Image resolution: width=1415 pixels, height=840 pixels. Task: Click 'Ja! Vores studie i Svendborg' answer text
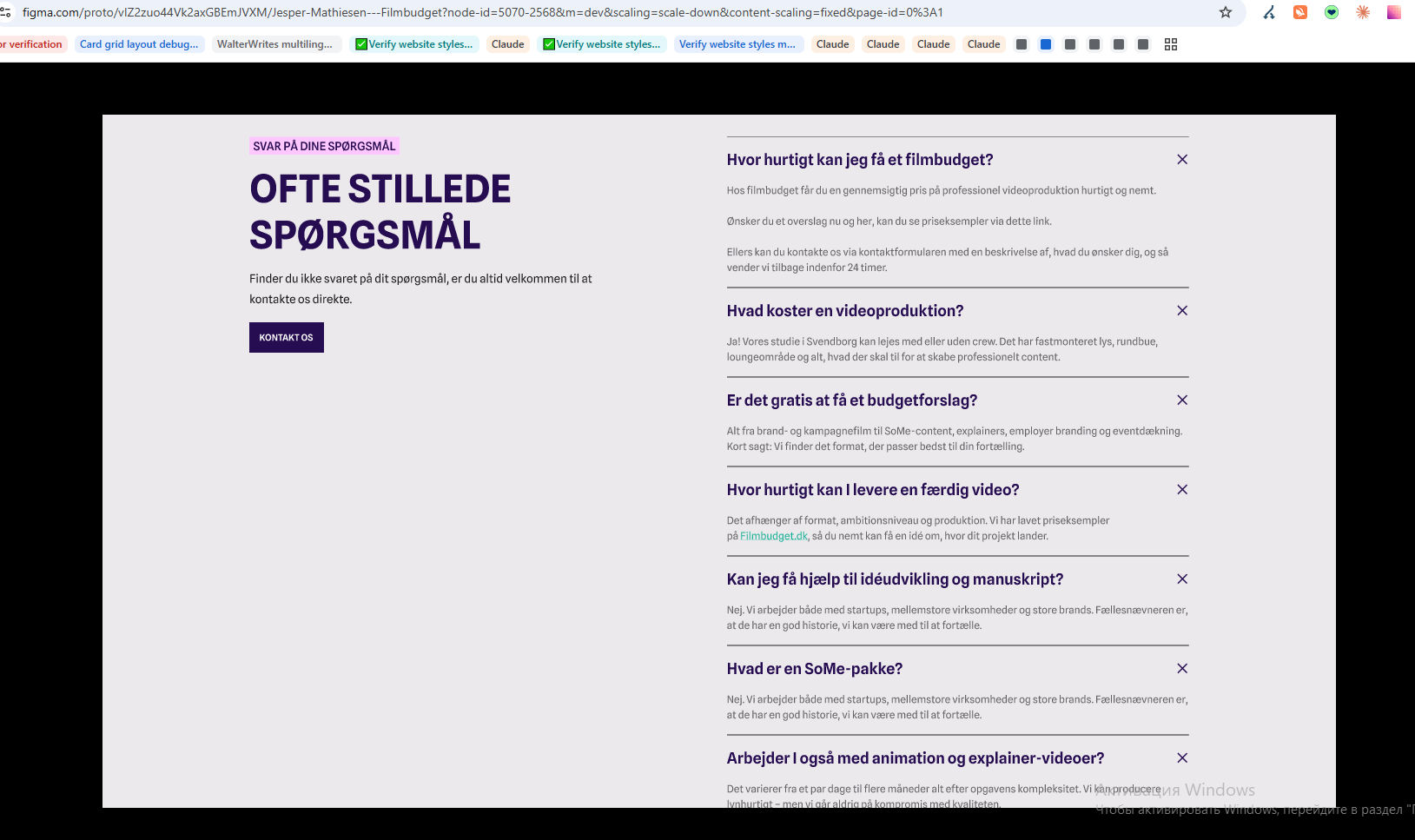942,349
